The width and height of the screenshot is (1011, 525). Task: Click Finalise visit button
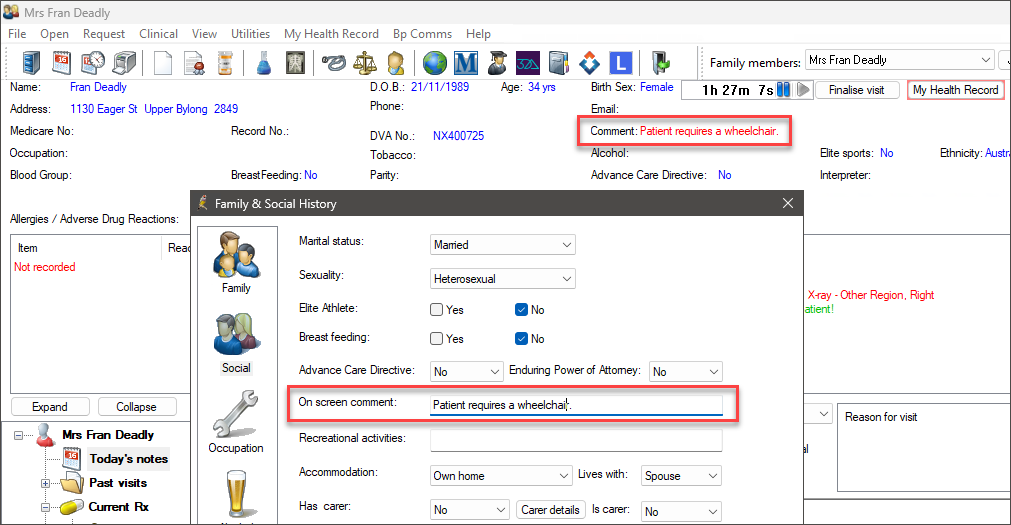point(856,90)
